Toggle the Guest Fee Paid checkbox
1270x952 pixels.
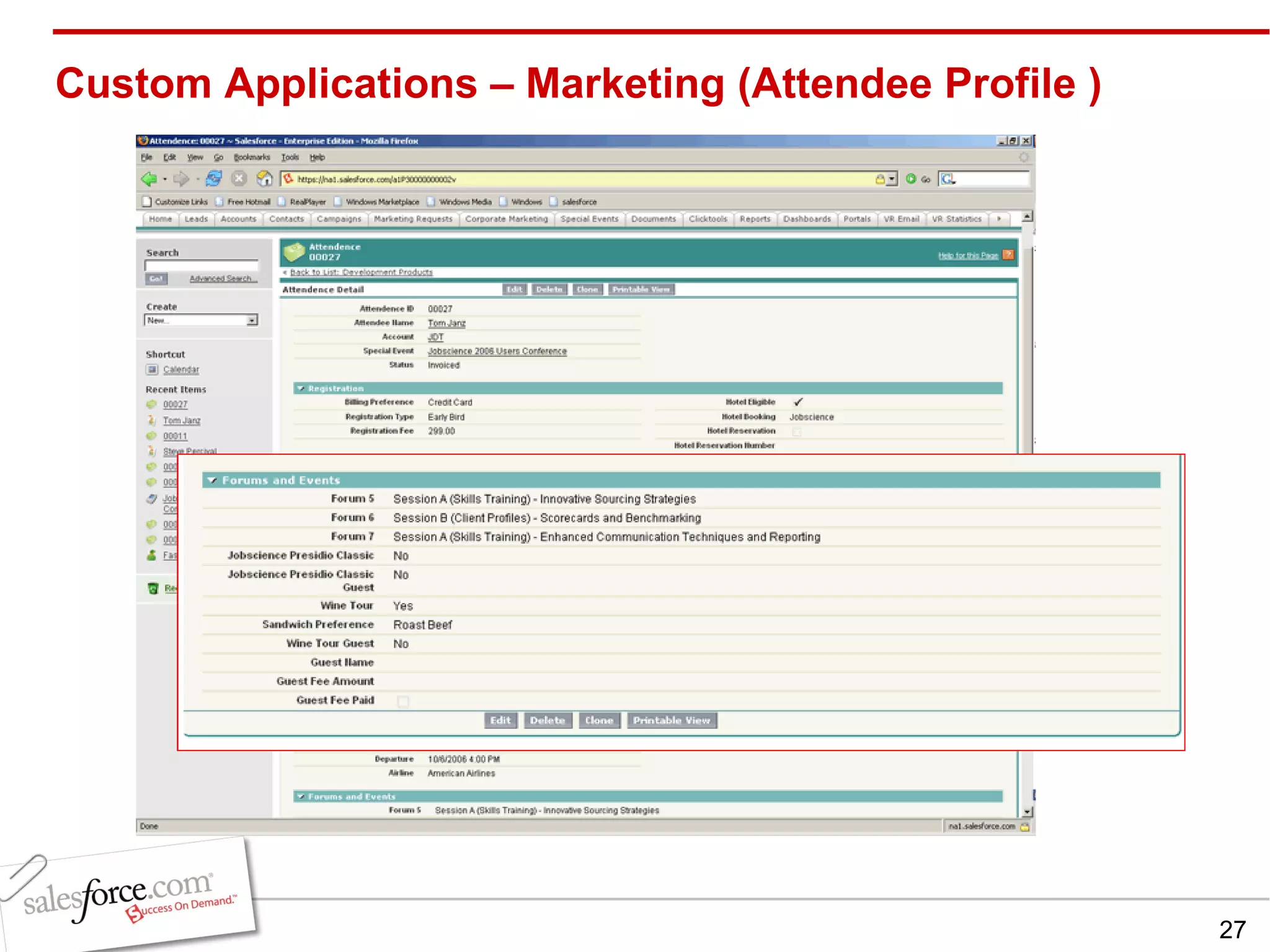coord(403,701)
